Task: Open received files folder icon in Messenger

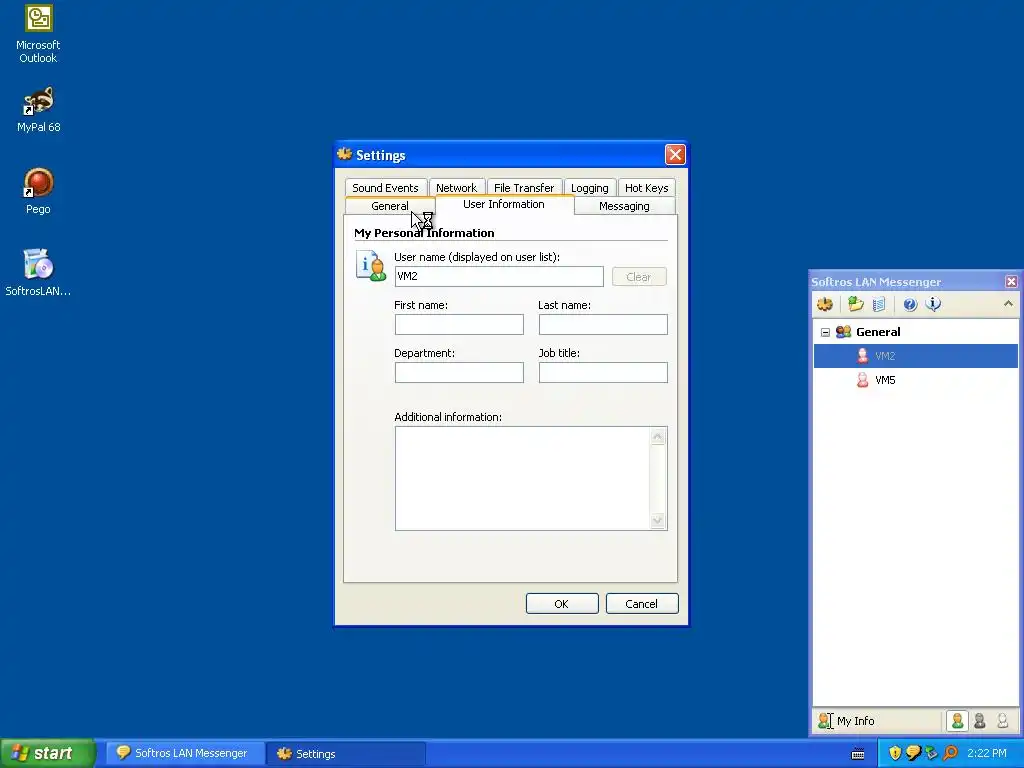Action: click(x=856, y=304)
